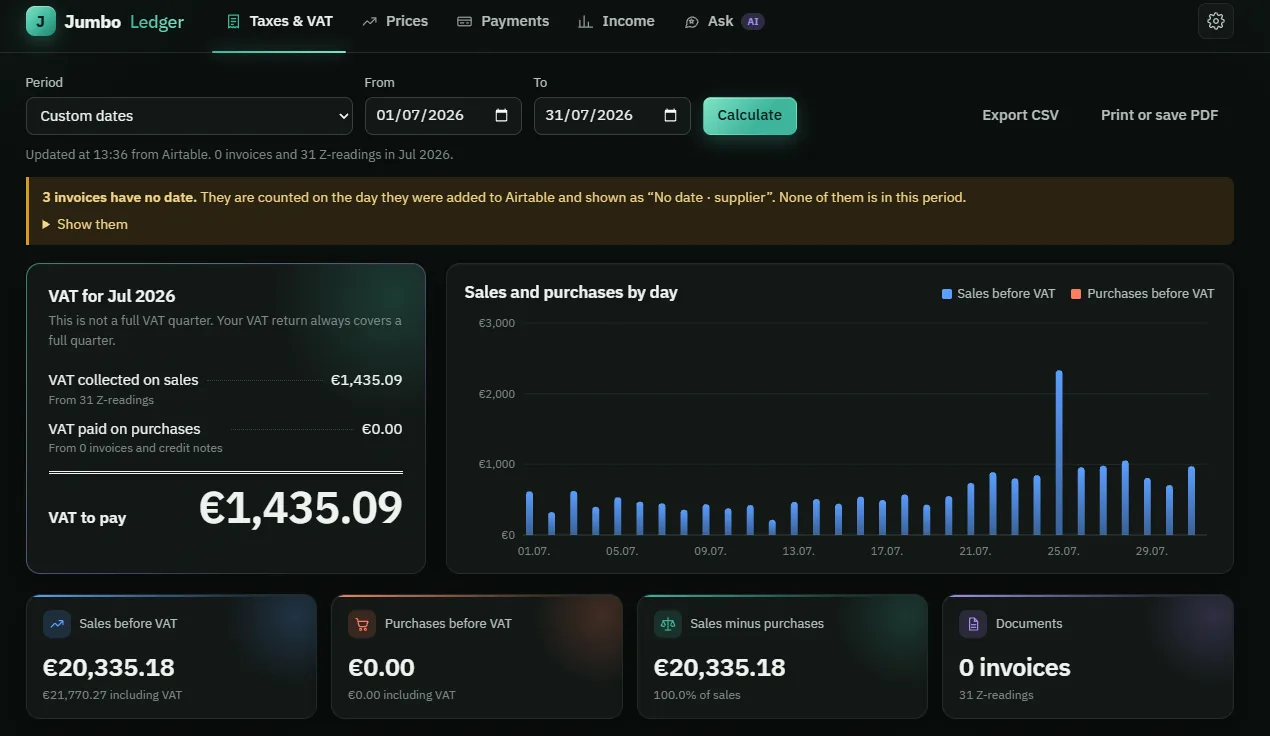Open the Period dropdown set to Custom dates
1270x736 pixels.
[189, 116]
